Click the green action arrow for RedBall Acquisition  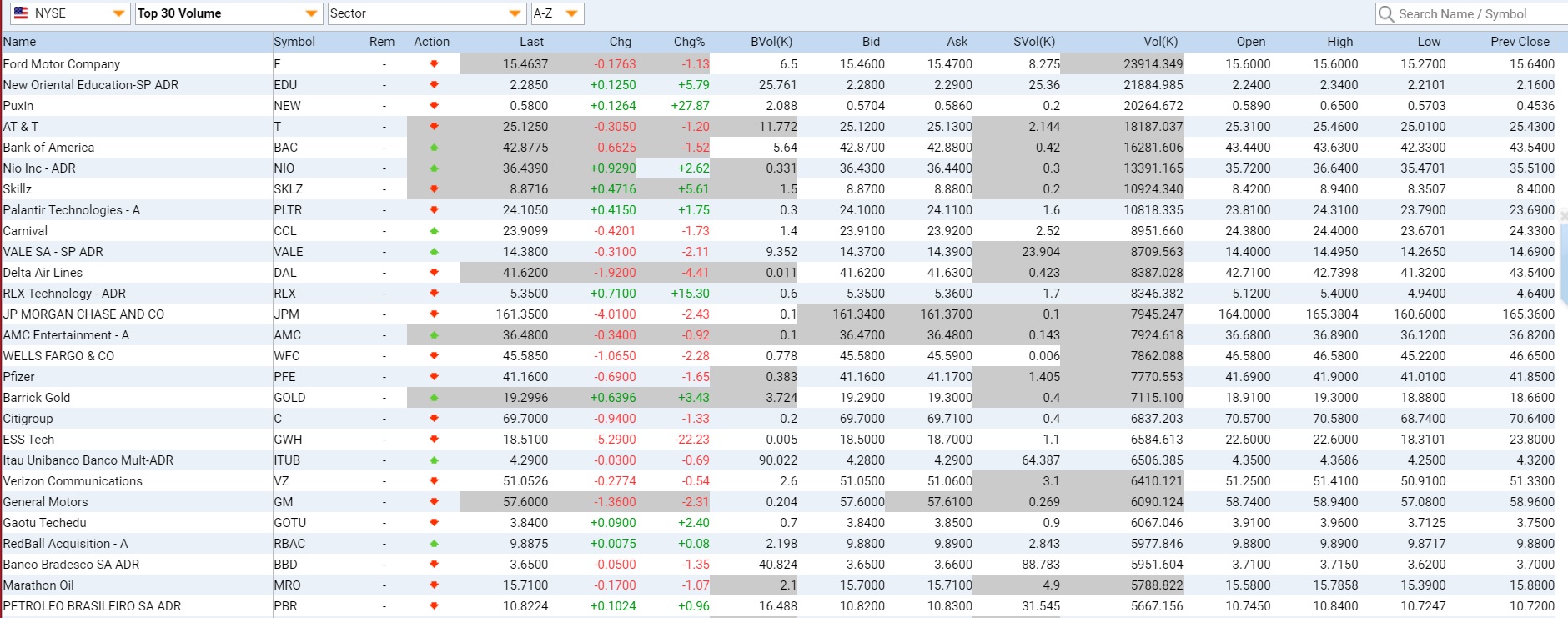(x=434, y=544)
